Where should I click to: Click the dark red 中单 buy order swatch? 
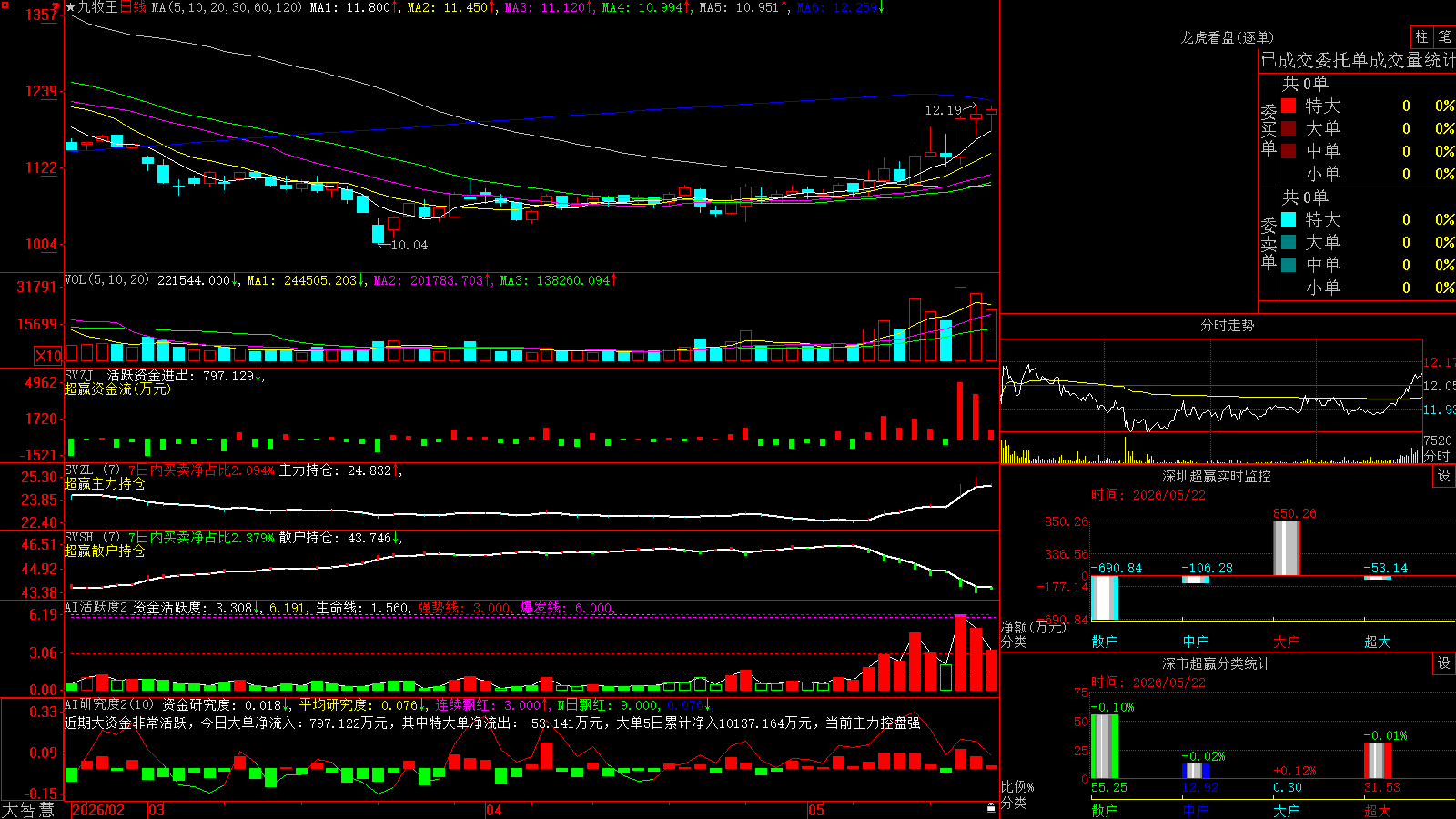click(1289, 151)
